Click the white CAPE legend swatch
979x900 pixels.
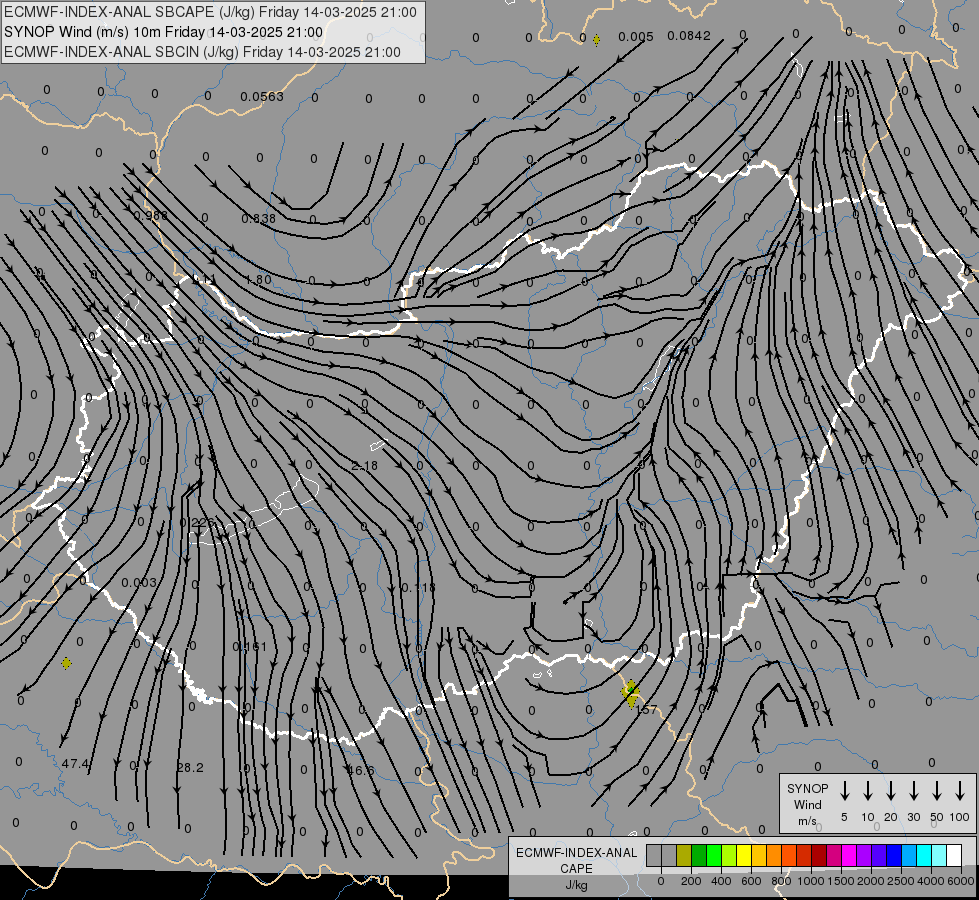click(953, 855)
